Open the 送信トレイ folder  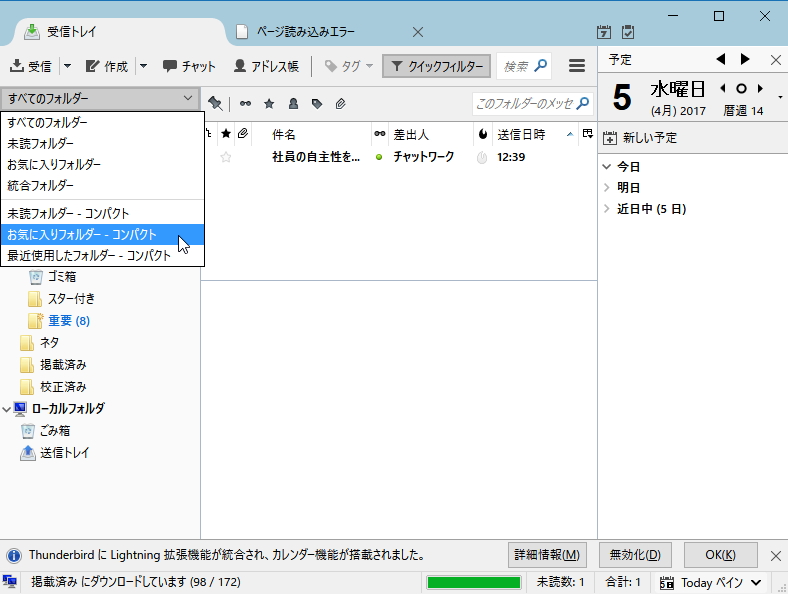point(64,453)
